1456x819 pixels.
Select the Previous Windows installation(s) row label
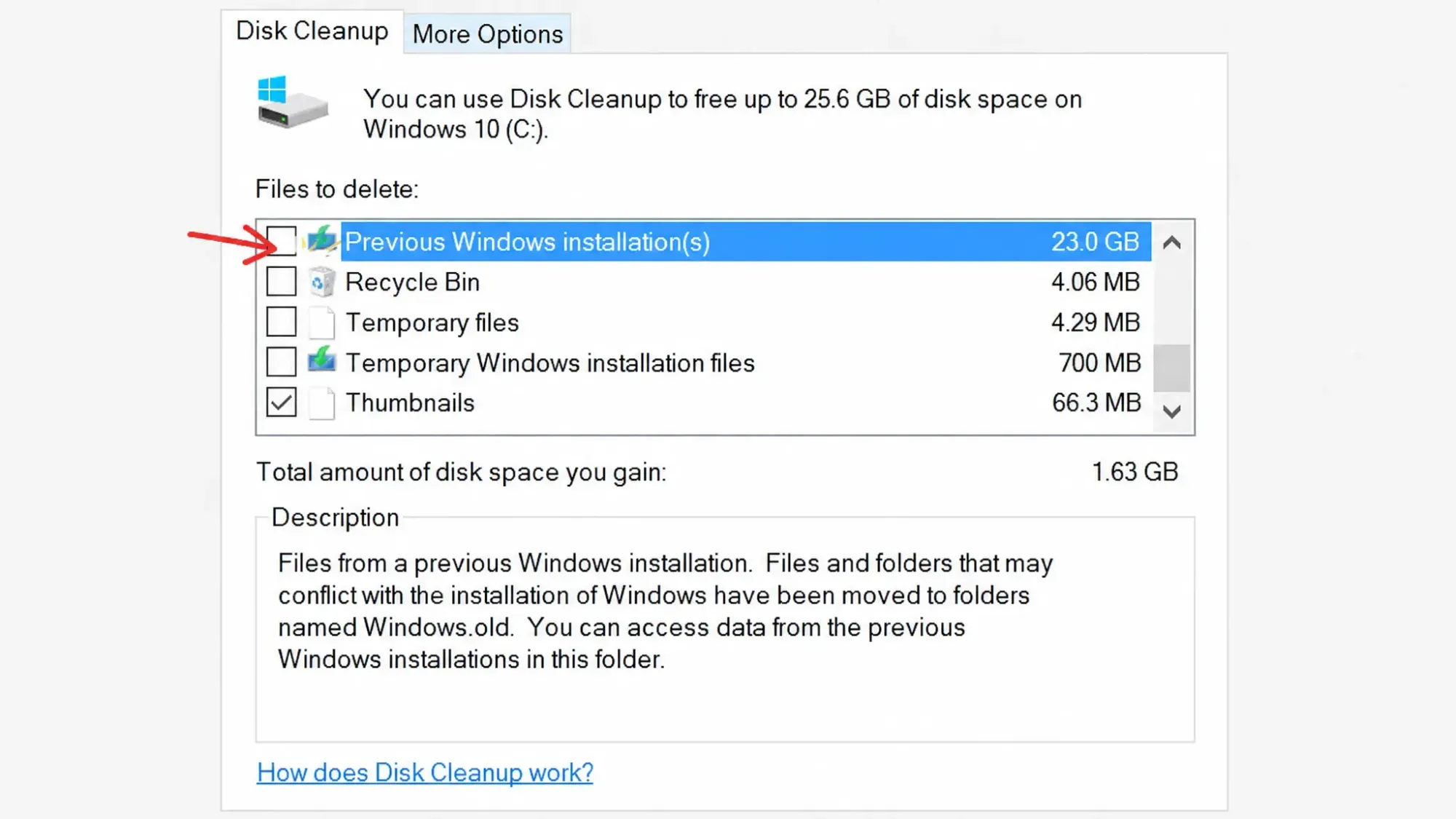528,242
